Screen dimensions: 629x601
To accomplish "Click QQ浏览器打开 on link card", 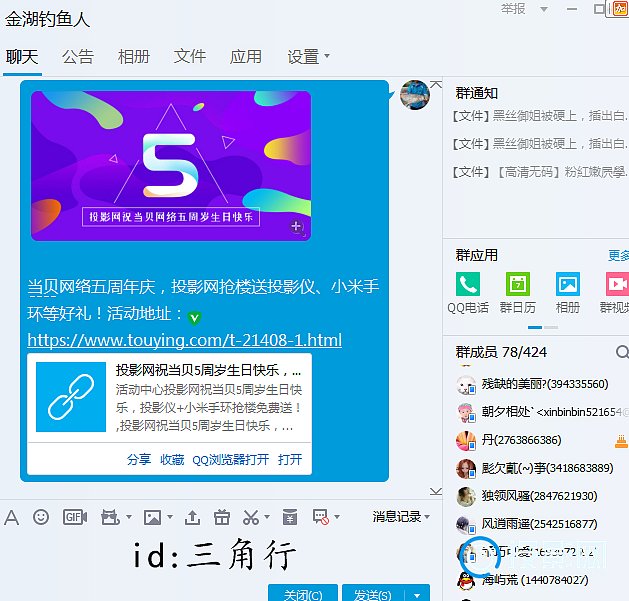I will 231,459.
